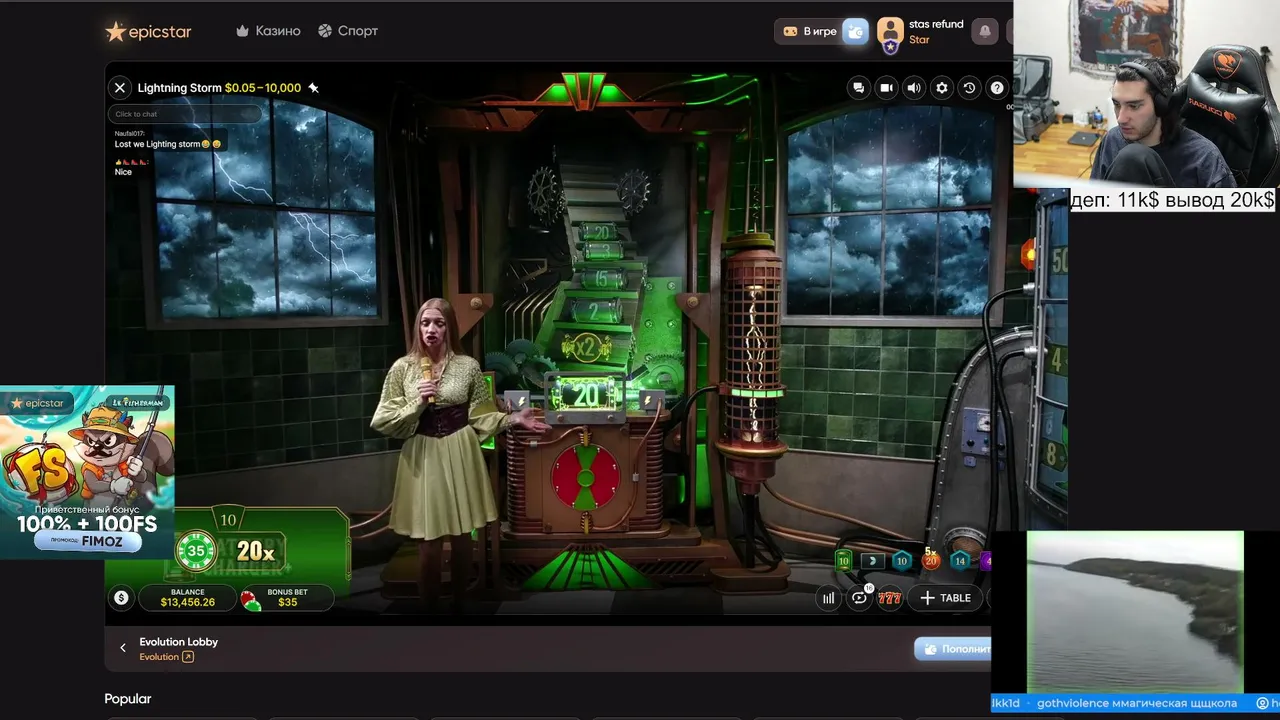Add Lightning Storm to favorites
Image resolution: width=1280 pixels, height=720 pixels.
(x=313, y=88)
